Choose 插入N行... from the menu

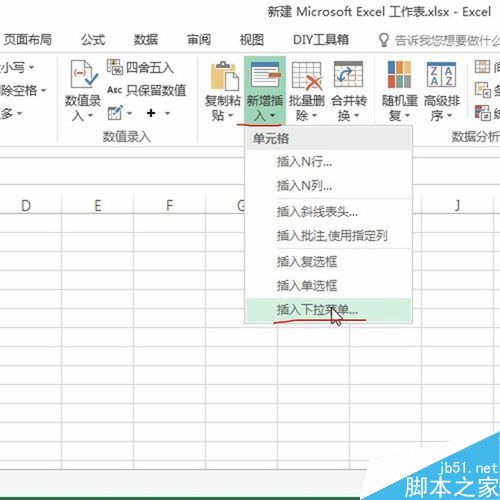coord(328,162)
